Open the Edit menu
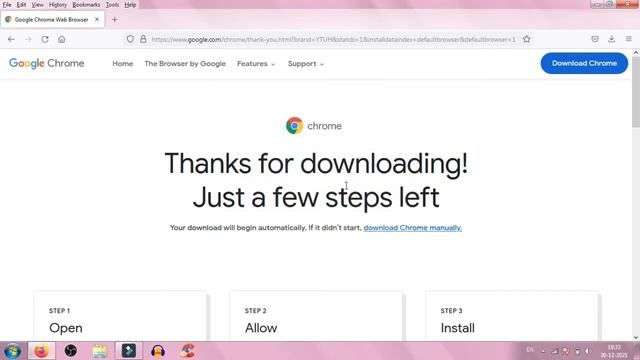The width and height of the screenshot is (640, 360). pyautogui.click(x=21, y=5)
